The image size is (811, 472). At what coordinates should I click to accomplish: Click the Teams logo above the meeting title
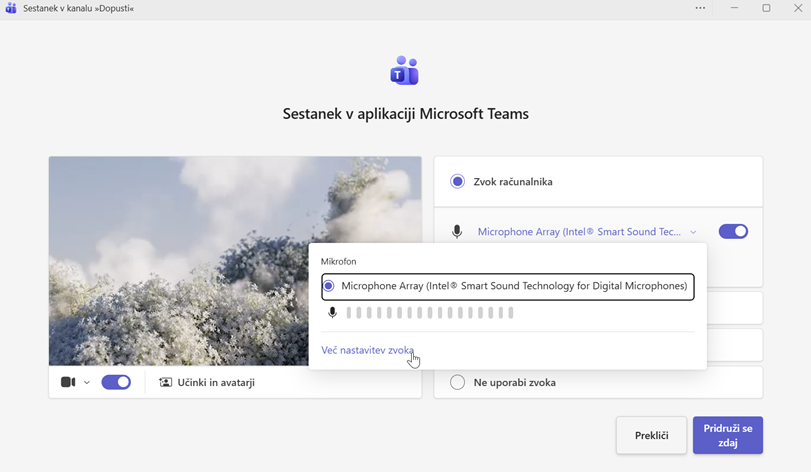405,71
